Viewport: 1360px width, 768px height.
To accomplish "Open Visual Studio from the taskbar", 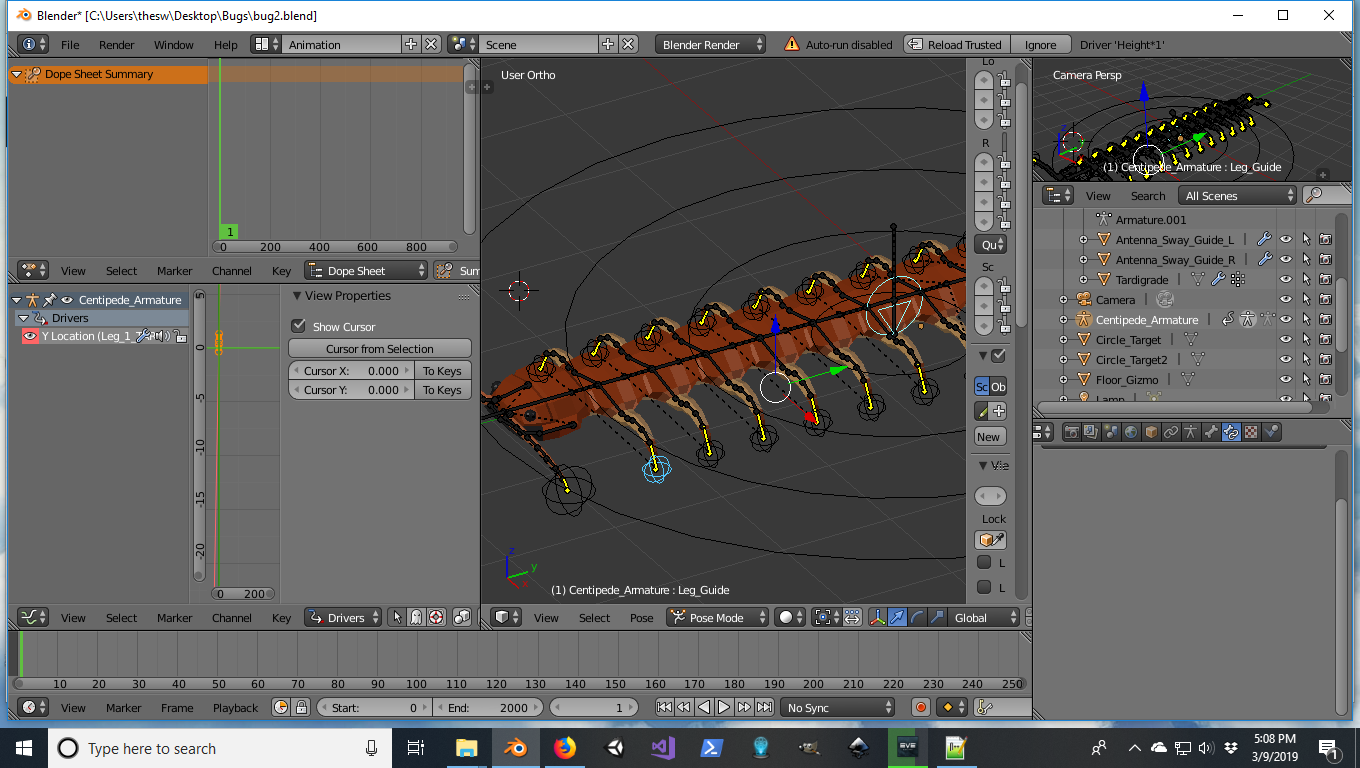I will pyautogui.click(x=663, y=747).
